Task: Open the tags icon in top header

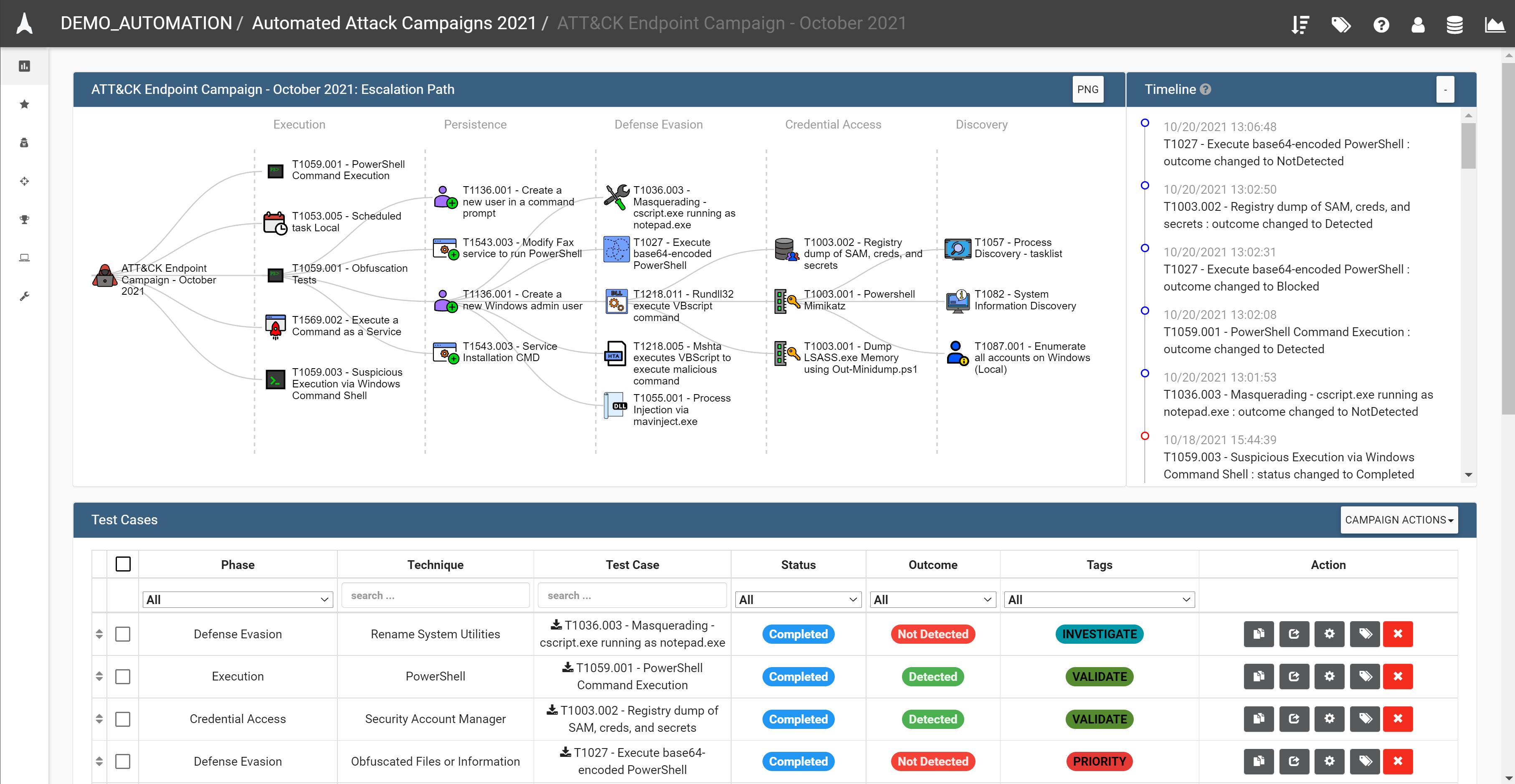Action: [1340, 25]
